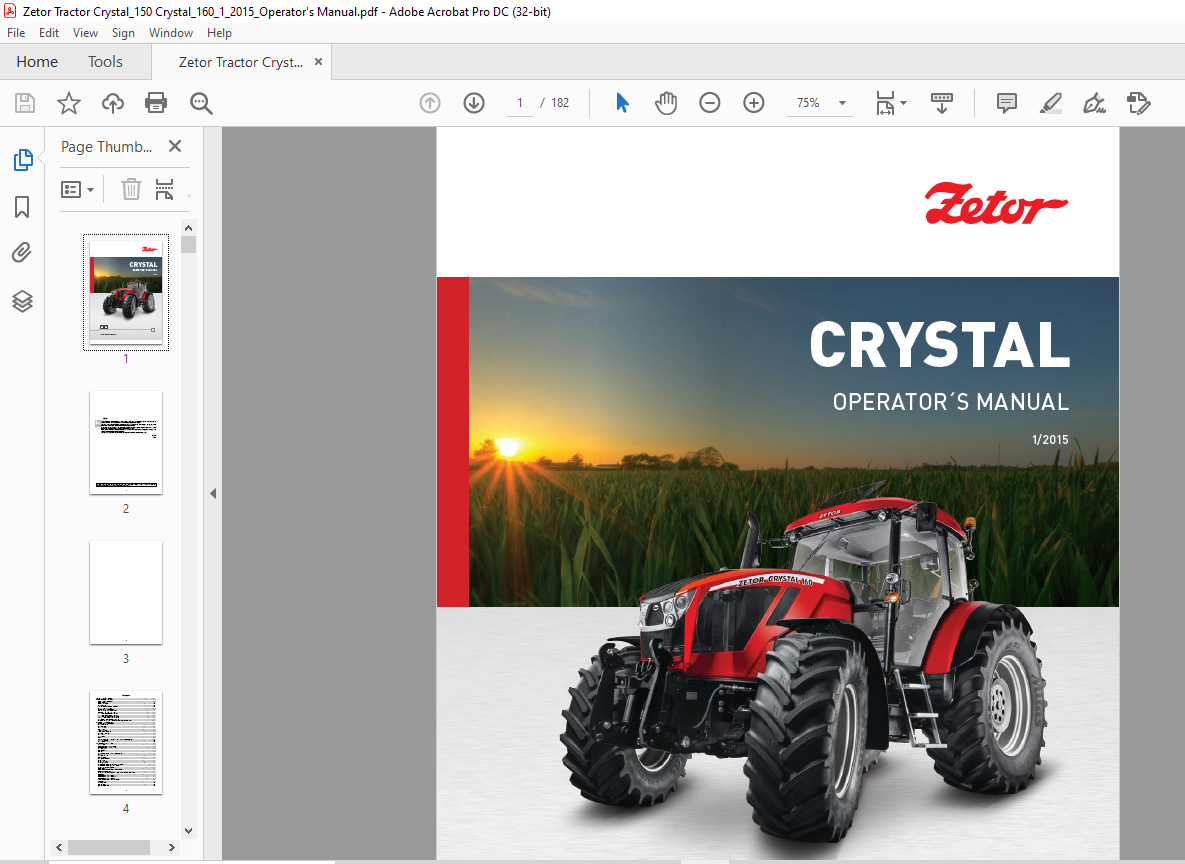Click the OPERATOR'S MANUAL heading on the page
The width and height of the screenshot is (1185, 864).
click(x=951, y=401)
